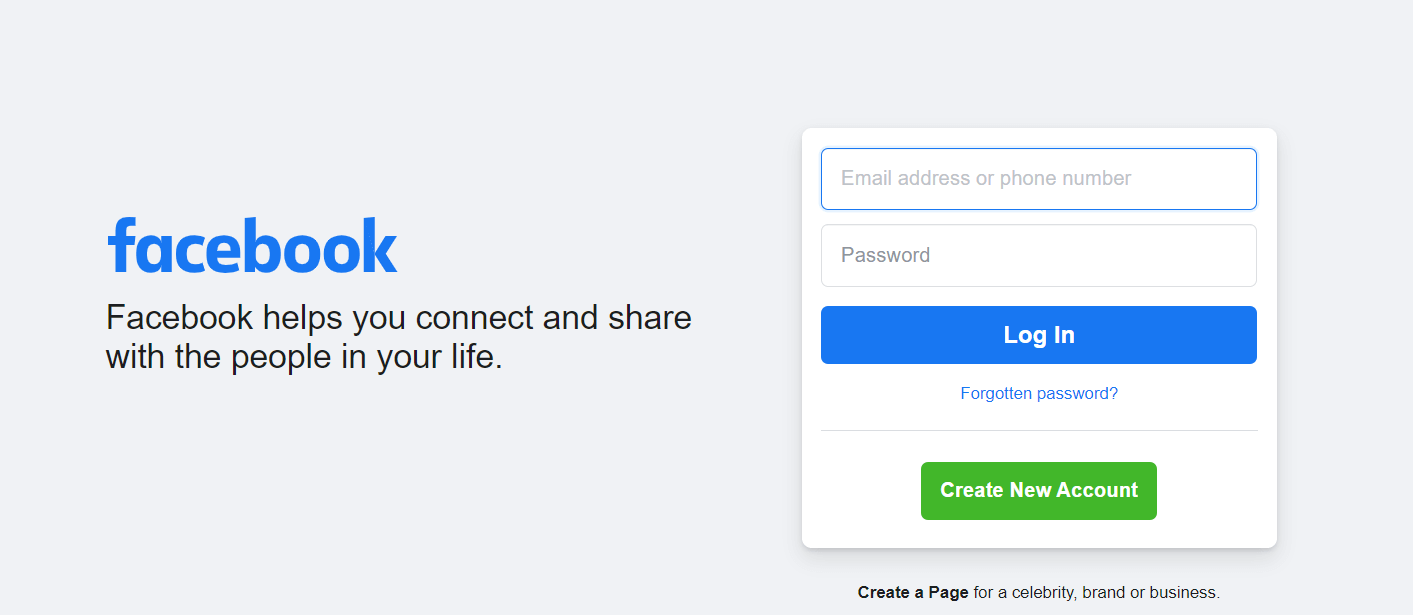Place cursor on the Password placeholder text
This screenshot has height=615, width=1413.
885,255
